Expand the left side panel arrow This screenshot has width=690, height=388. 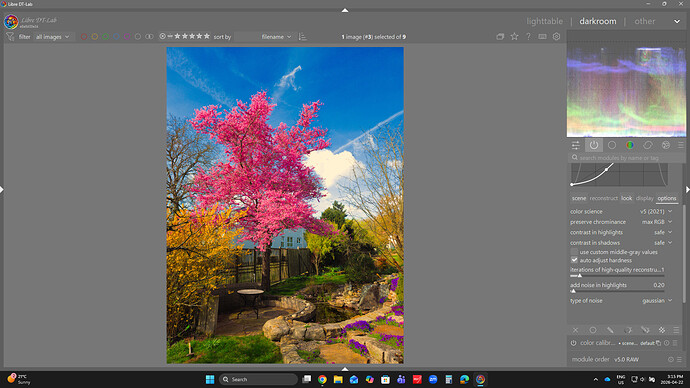pyautogui.click(x=2, y=190)
